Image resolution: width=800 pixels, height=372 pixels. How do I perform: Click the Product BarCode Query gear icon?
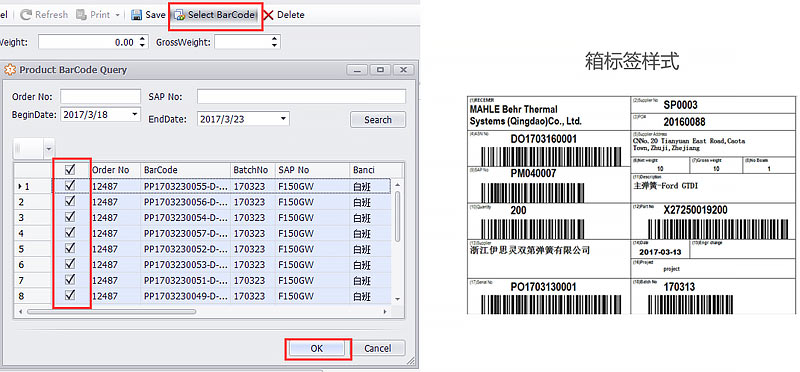coord(10,69)
